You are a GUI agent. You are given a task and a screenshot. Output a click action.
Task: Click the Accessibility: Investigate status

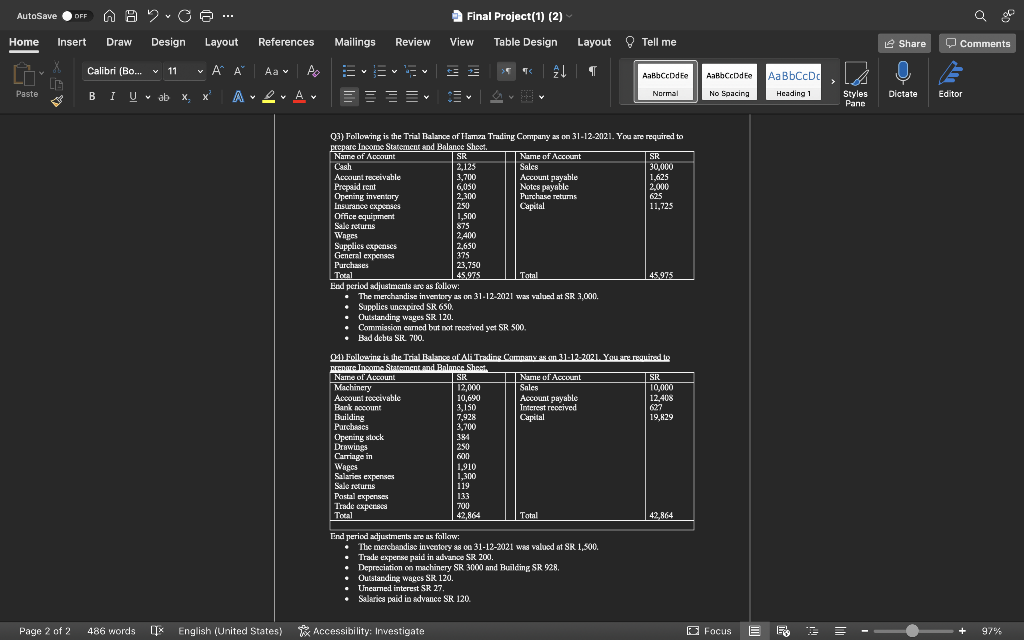[361, 631]
